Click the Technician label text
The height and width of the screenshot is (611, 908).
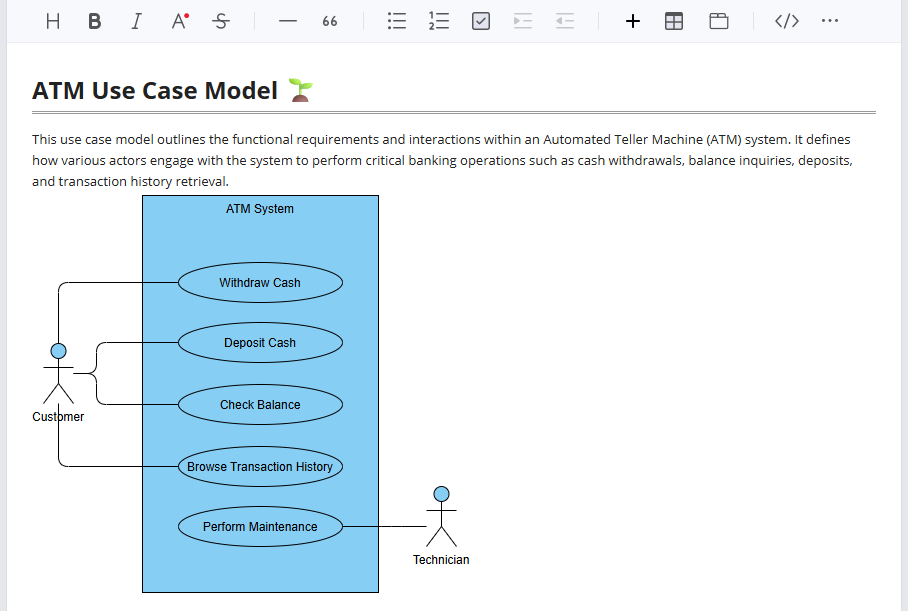pos(441,560)
